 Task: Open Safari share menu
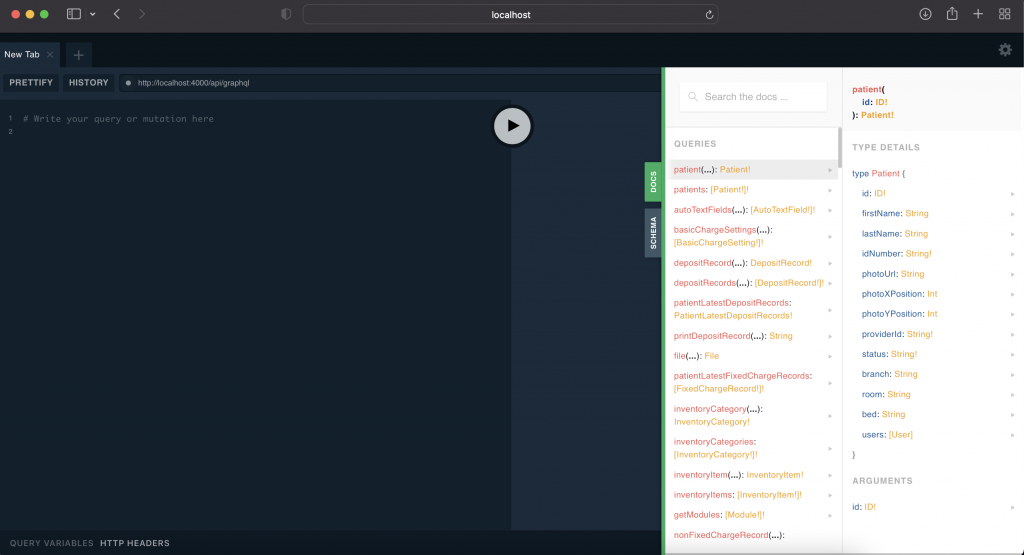952,14
